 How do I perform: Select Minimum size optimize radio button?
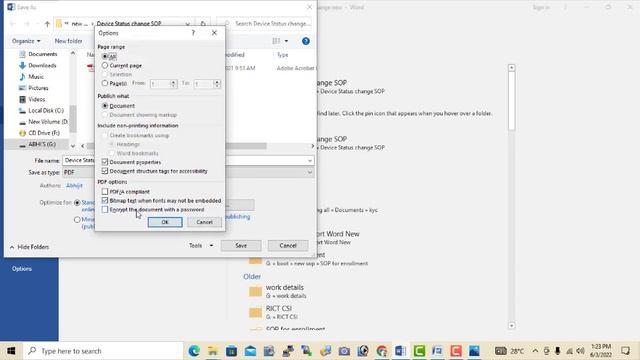coord(77,220)
